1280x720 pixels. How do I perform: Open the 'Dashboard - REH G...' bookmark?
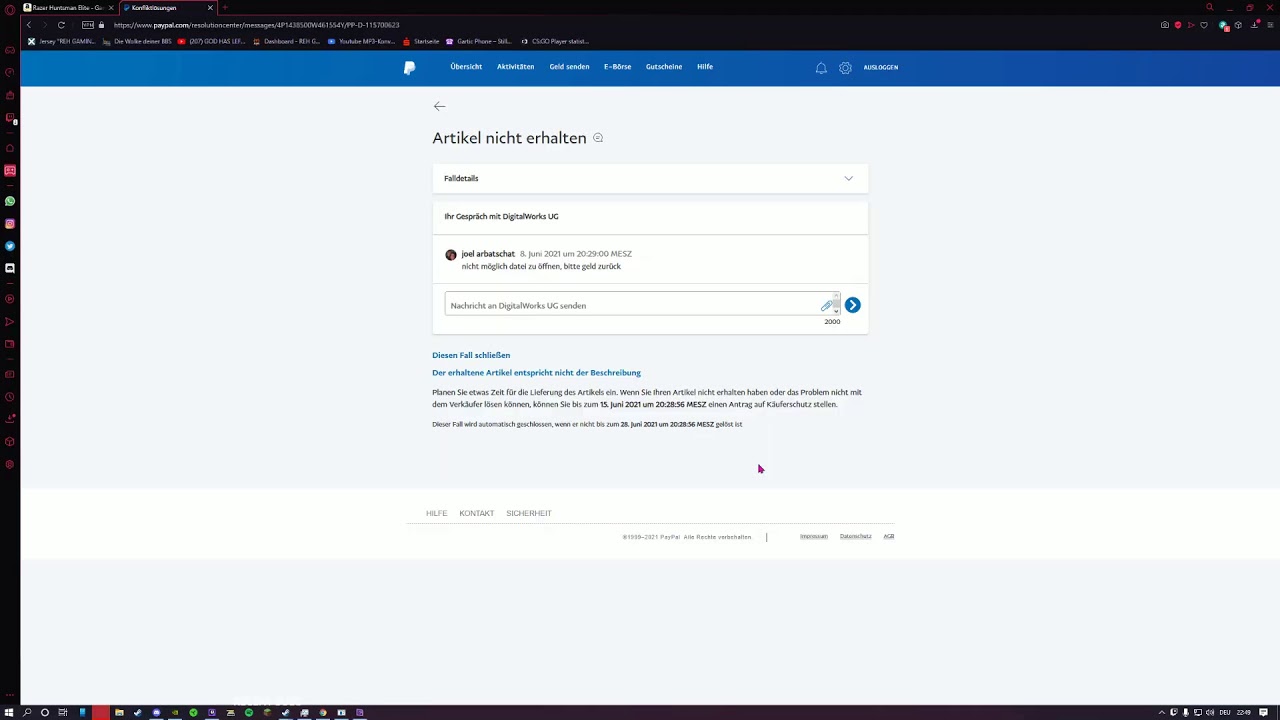286,42
